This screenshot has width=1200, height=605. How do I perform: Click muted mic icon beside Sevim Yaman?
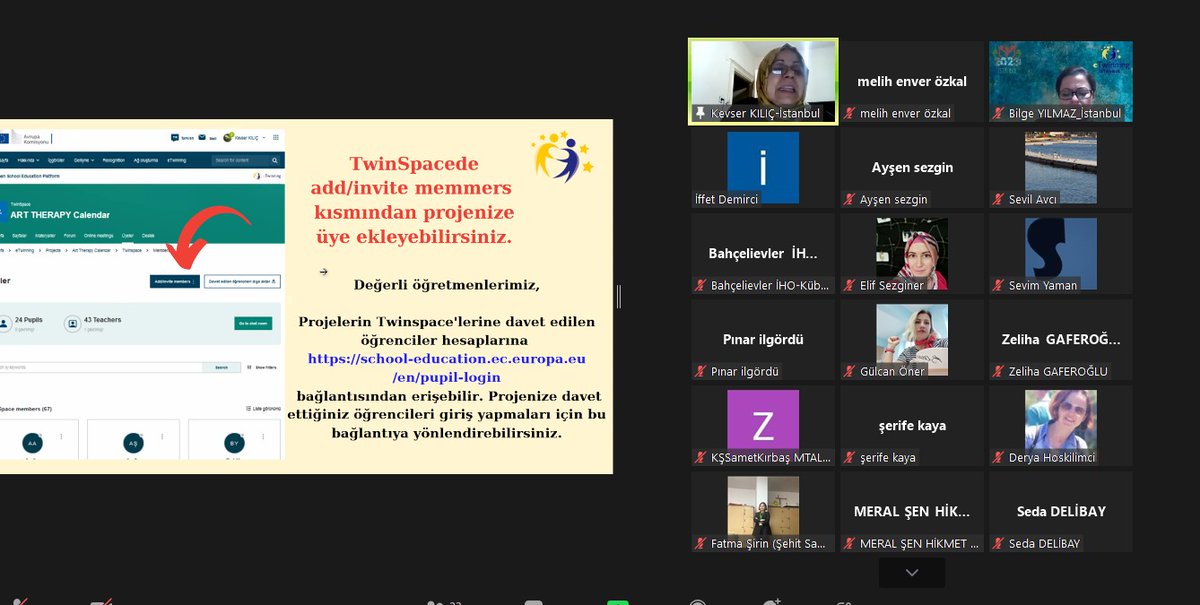click(x=999, y=286)
